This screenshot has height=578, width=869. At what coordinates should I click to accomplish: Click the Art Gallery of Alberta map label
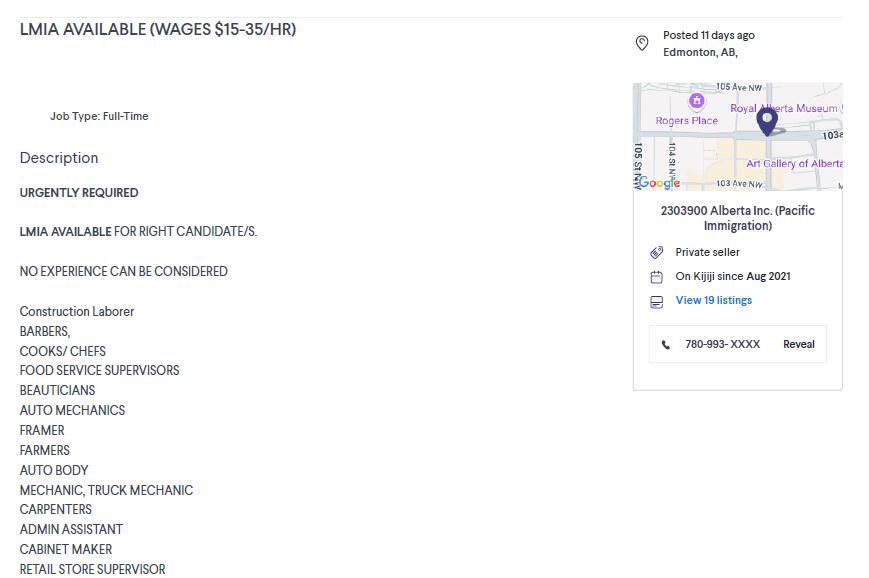tap(794, 164)
